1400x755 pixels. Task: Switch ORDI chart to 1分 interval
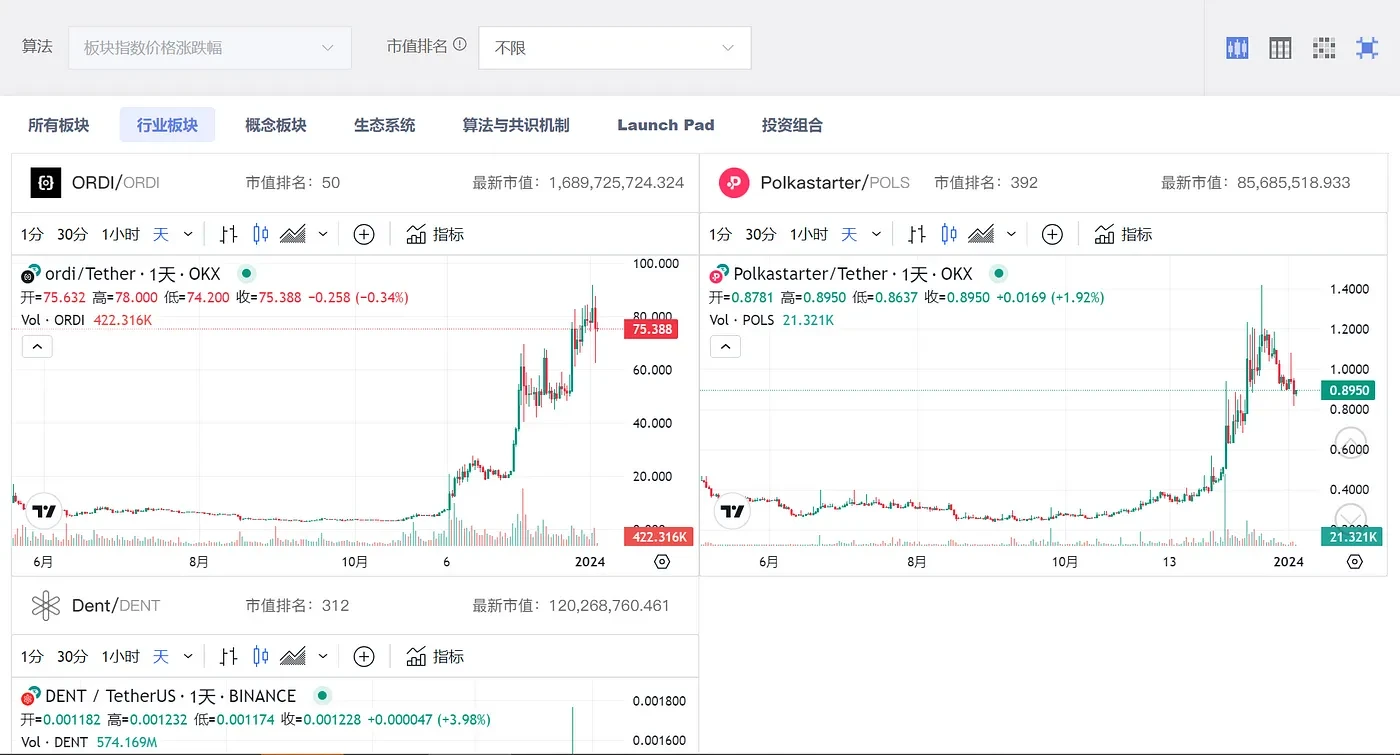[31, 233]
